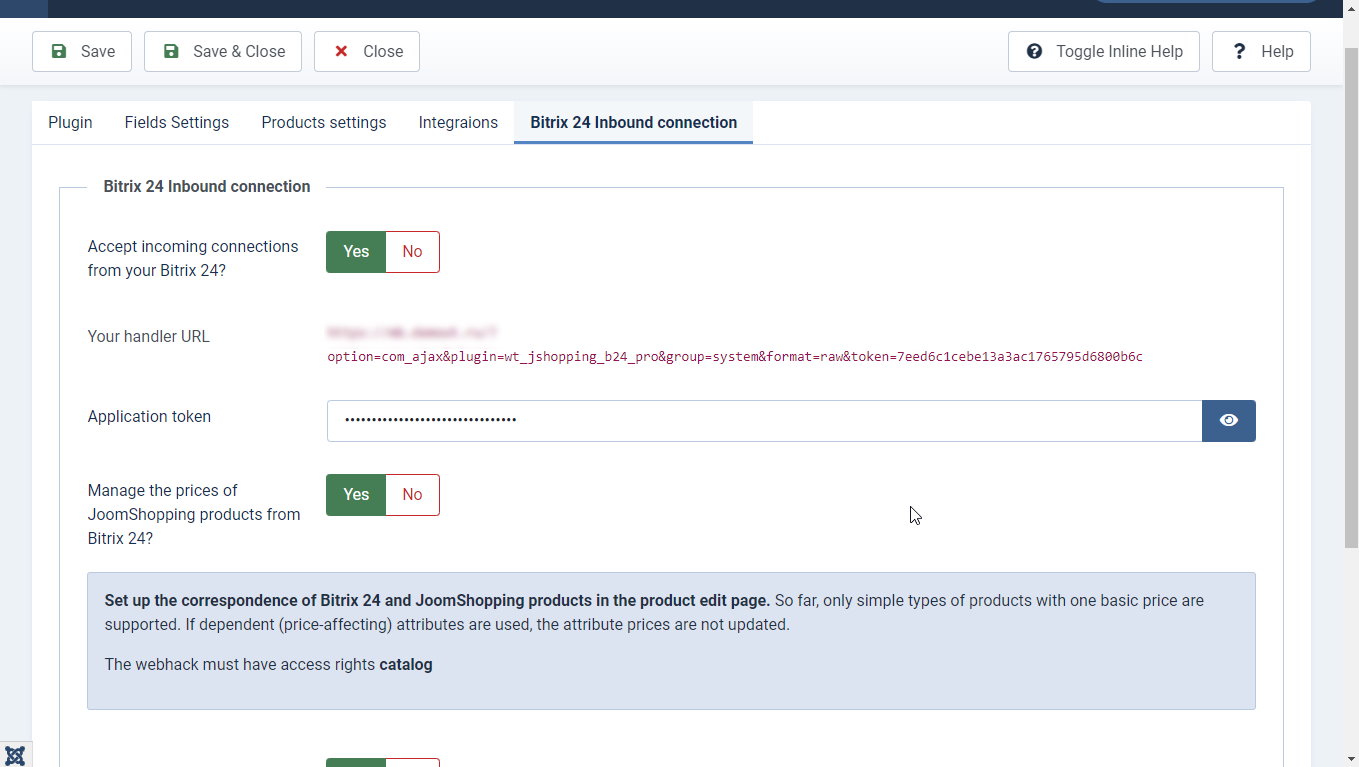Switch to the Plugin tab
The height and width of the screenshot is (767, 1359).
pyautogui.click(x=70, y=122)
